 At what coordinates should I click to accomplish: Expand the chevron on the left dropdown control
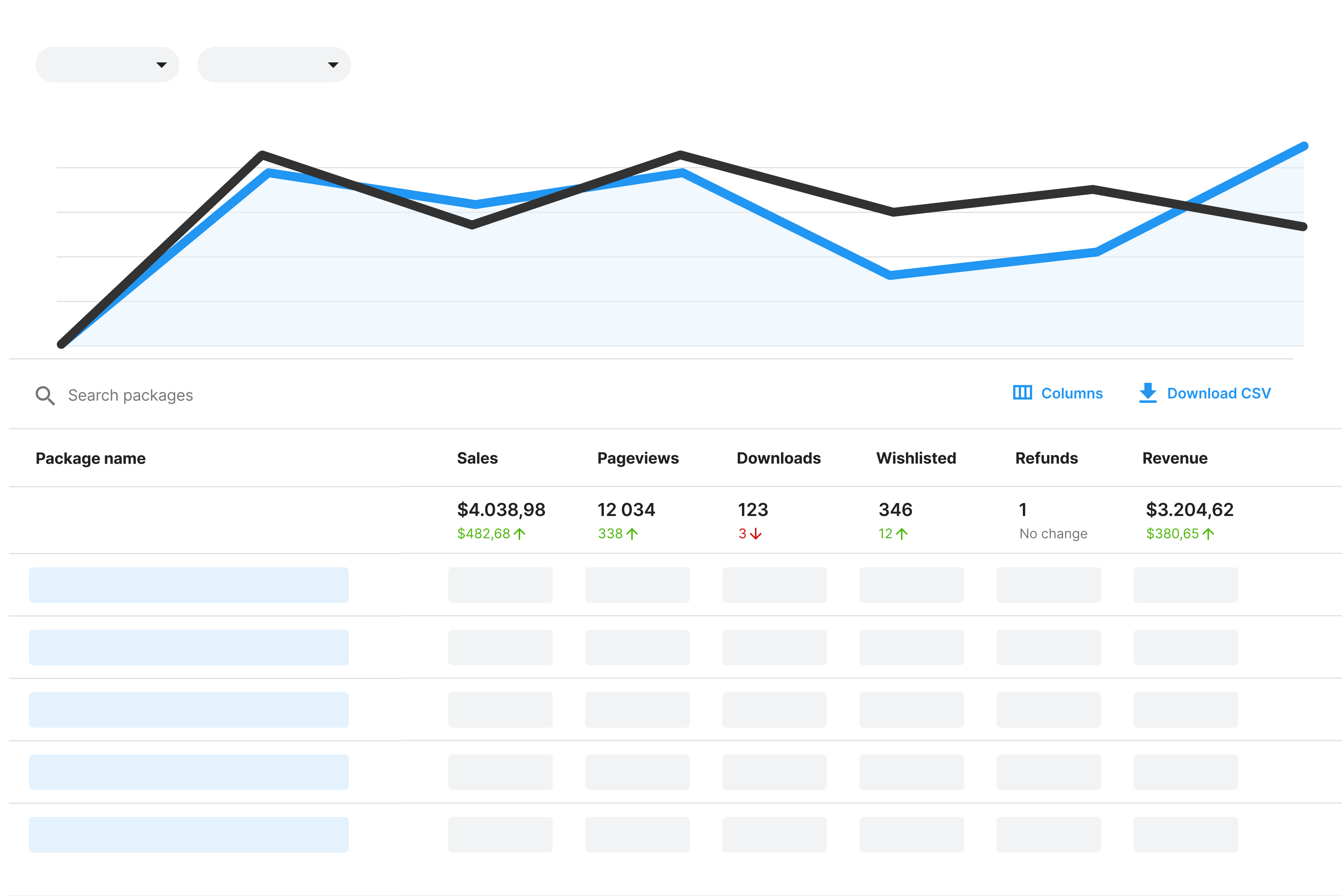coord(162,65)
